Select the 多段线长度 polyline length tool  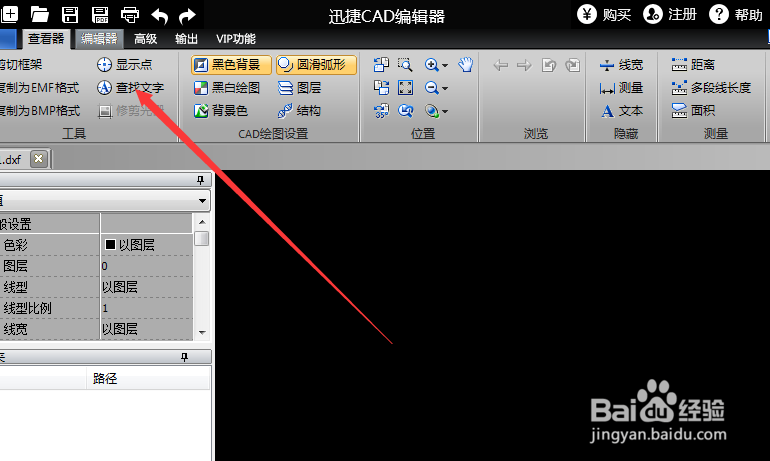point(712,87)
